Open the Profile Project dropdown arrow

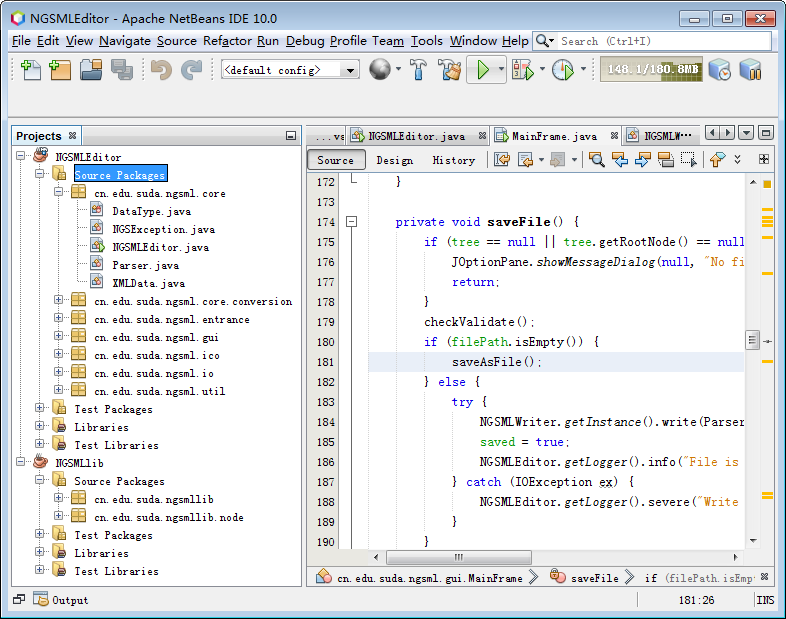583,69
